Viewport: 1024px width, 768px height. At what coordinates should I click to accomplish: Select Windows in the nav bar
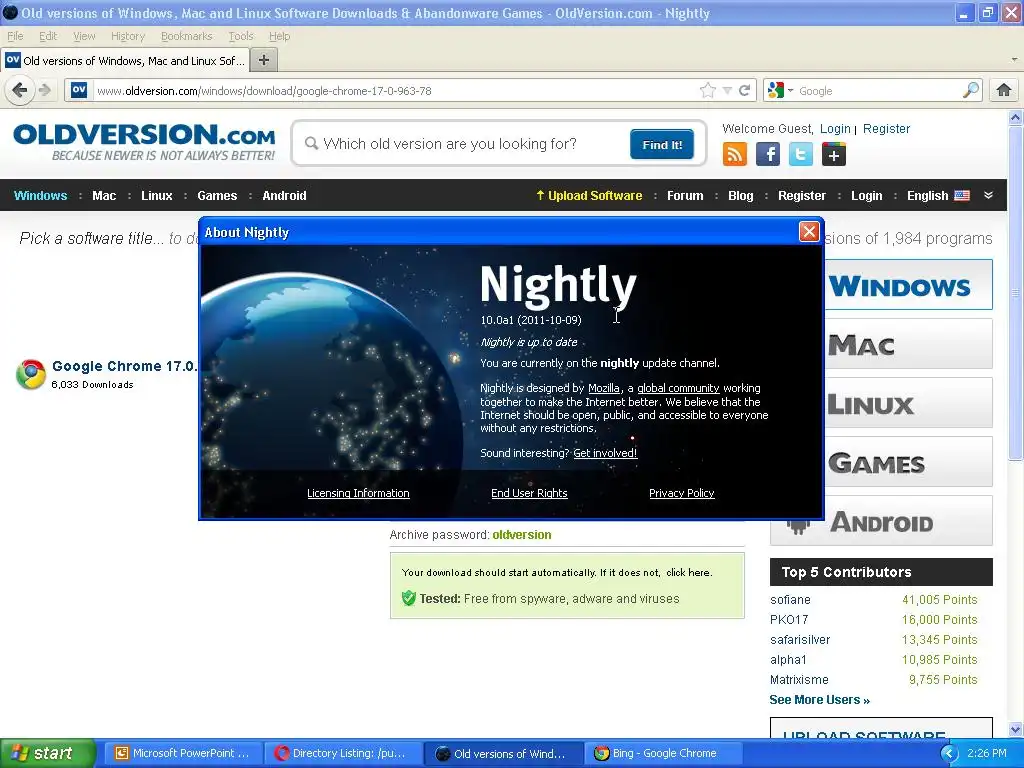tap(40, 195)
